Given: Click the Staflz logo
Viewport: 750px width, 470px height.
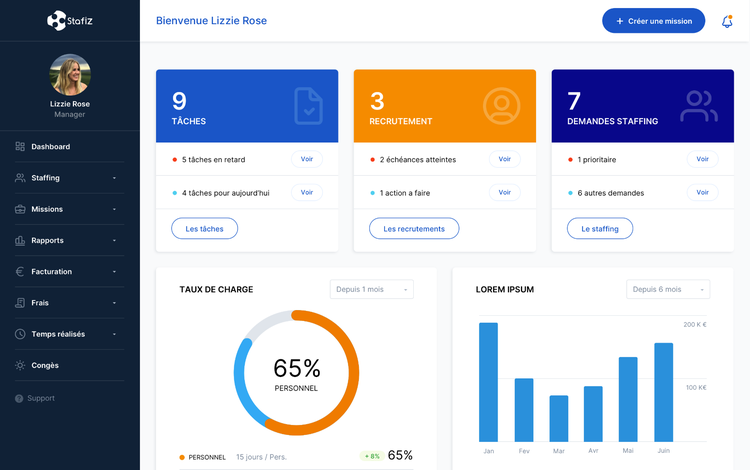Looking at the screenshot, I should pyautogui.click(x=69, y=20).
